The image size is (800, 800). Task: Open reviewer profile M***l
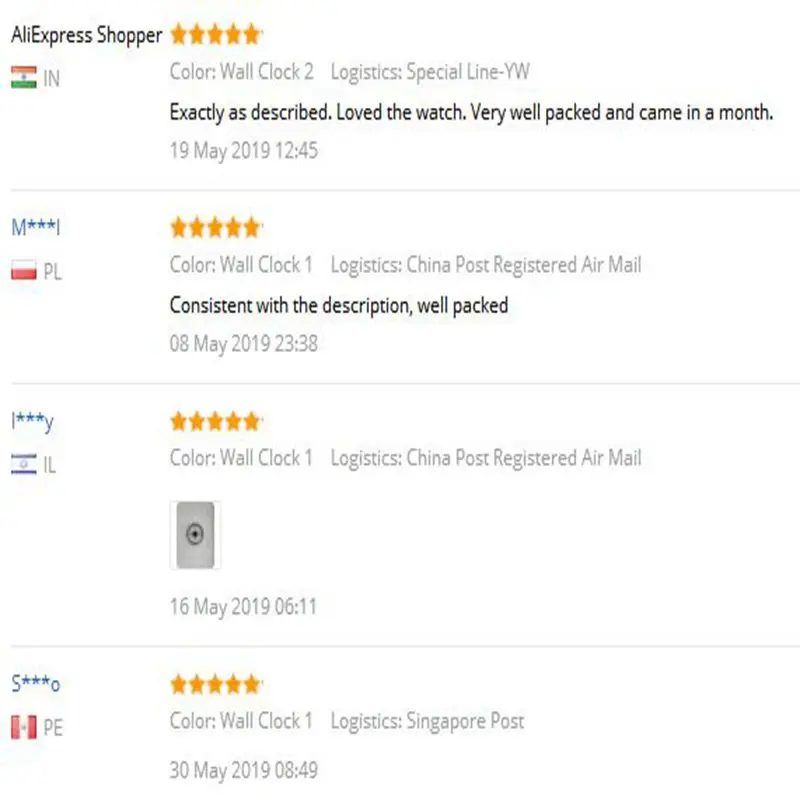[x=36, y=227]
